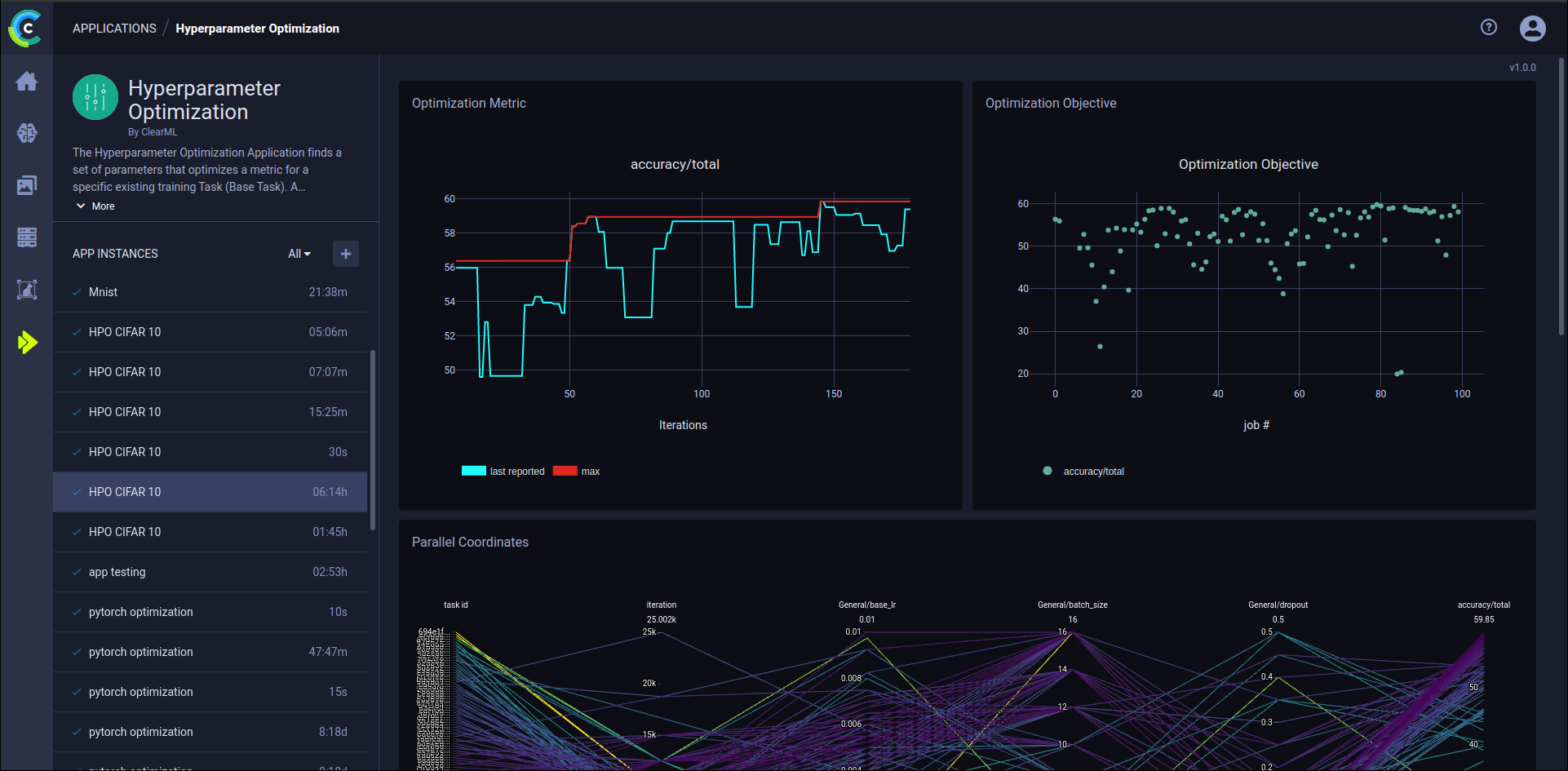
Task: Open the Projects brain icon
Action: (x=27, y=133)
